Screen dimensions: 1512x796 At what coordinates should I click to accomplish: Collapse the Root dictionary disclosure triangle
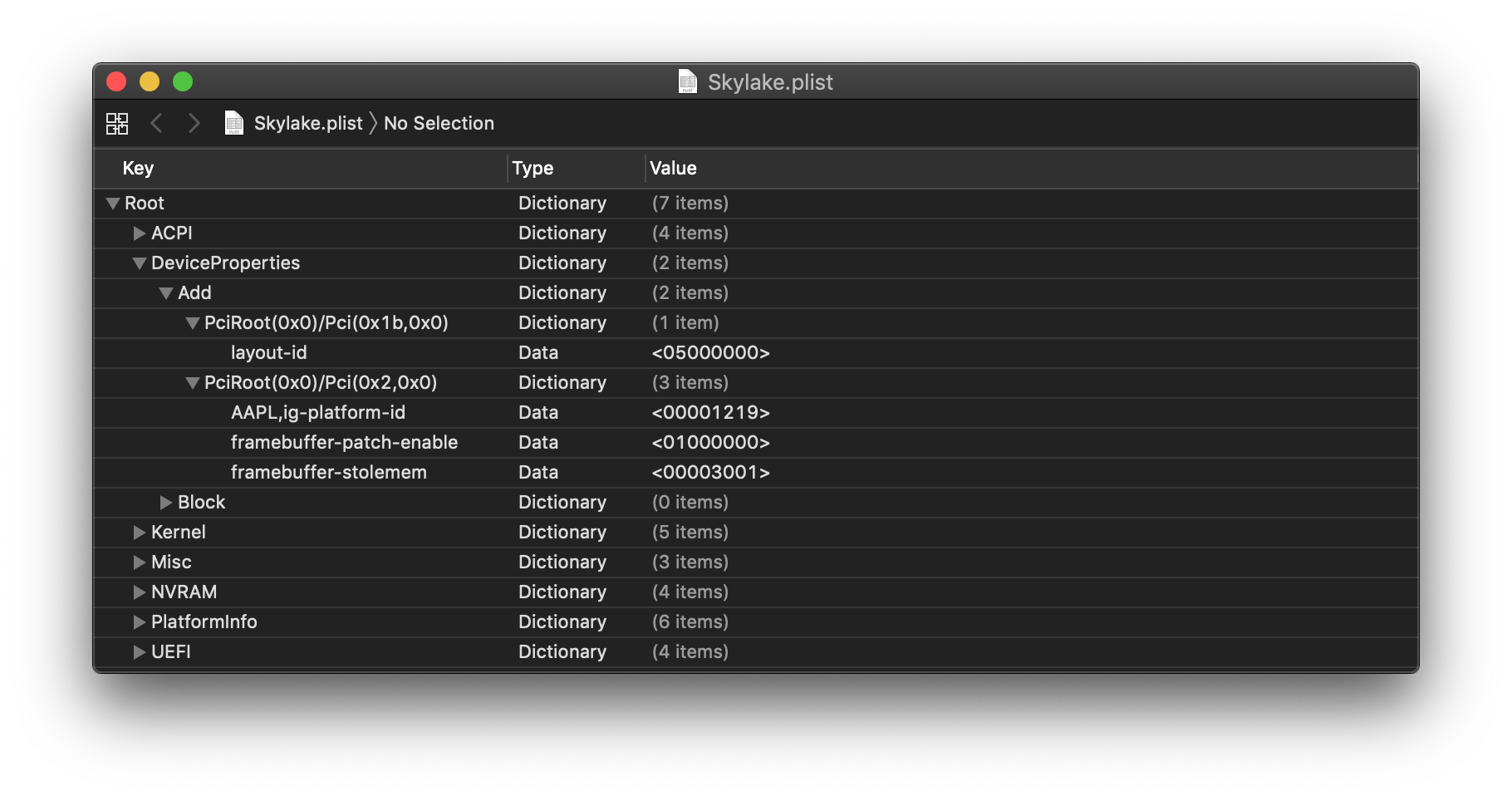(x=112, y=203)
